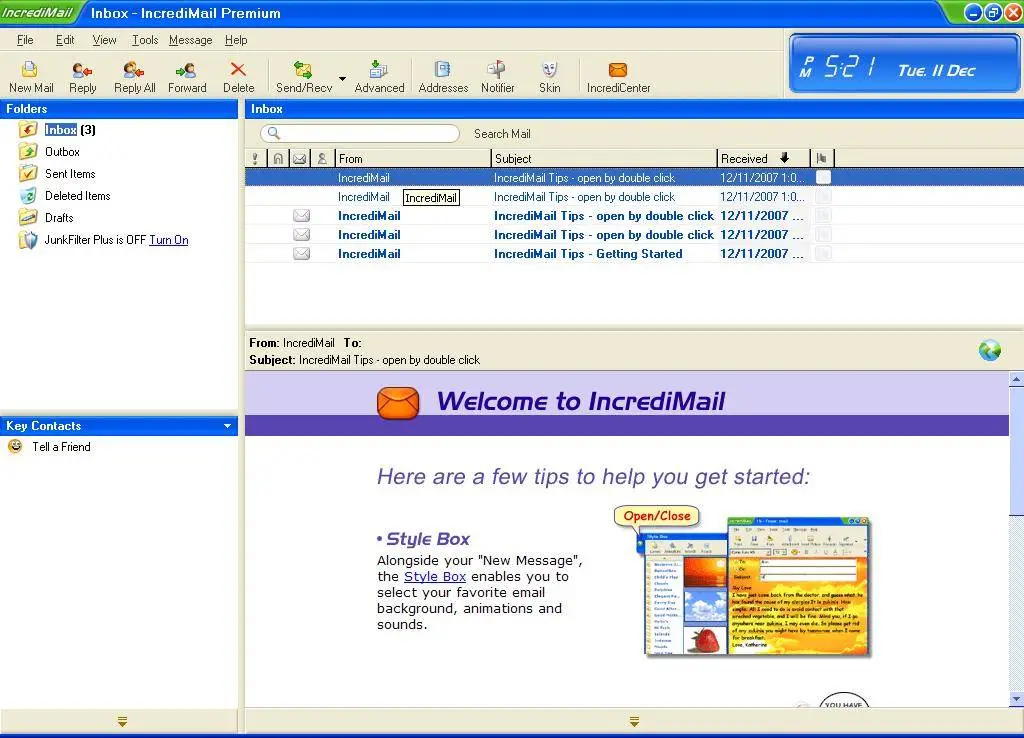Toggle flag on the selected first email
The width and height of the screenshot is (1024, 738).
point(824,177)
